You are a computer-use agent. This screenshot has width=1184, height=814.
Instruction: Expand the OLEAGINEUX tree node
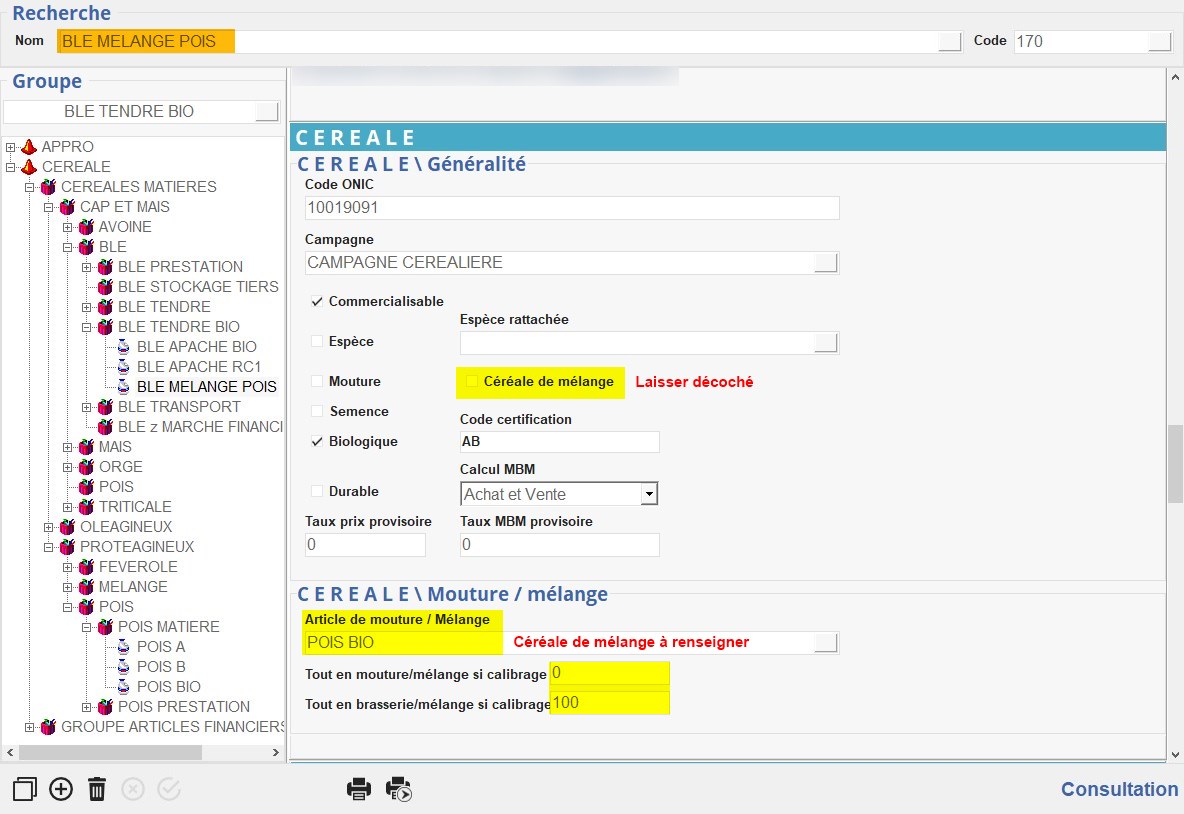point(49,527)
